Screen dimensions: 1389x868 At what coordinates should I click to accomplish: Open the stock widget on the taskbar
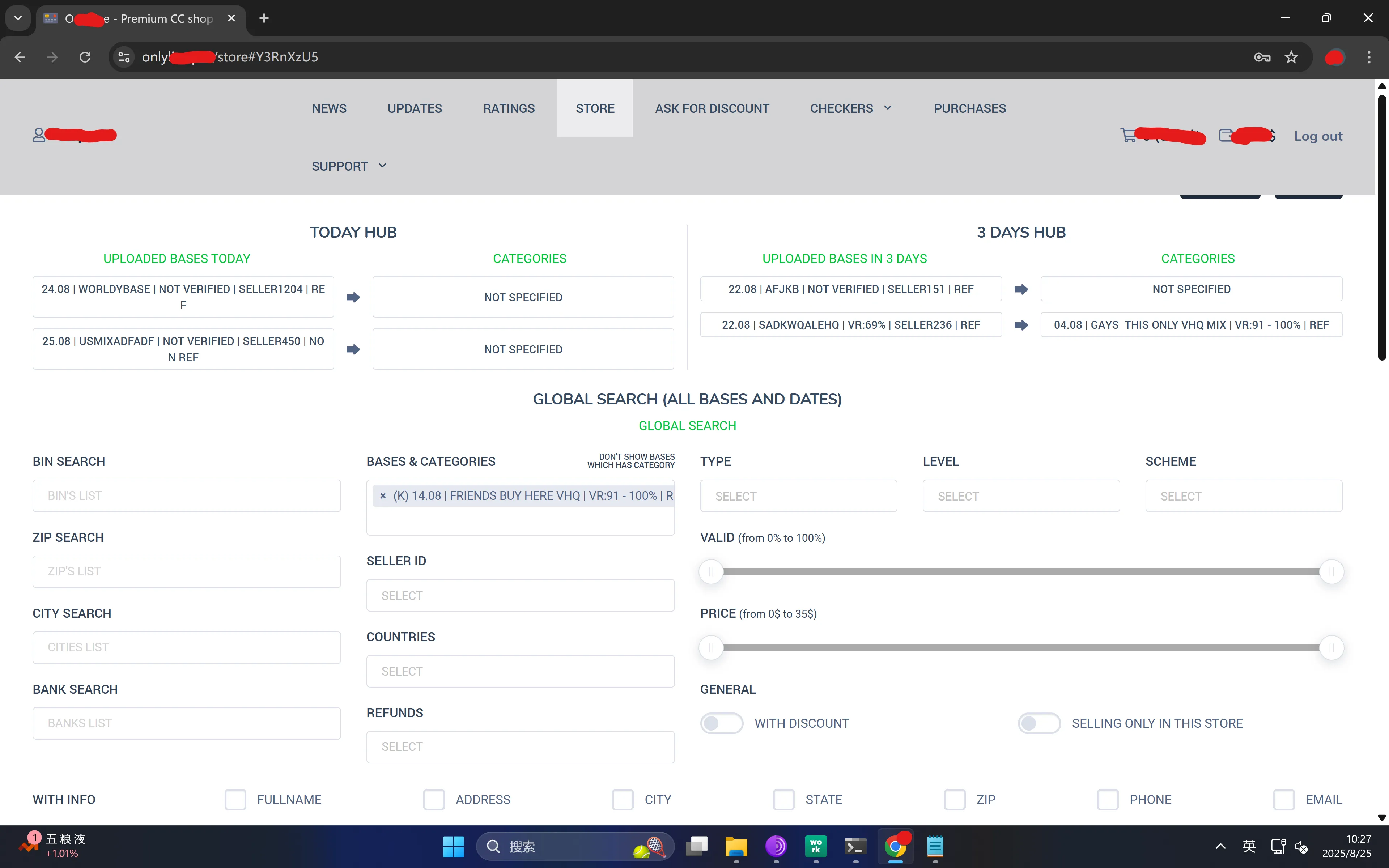tap(52, 846)
